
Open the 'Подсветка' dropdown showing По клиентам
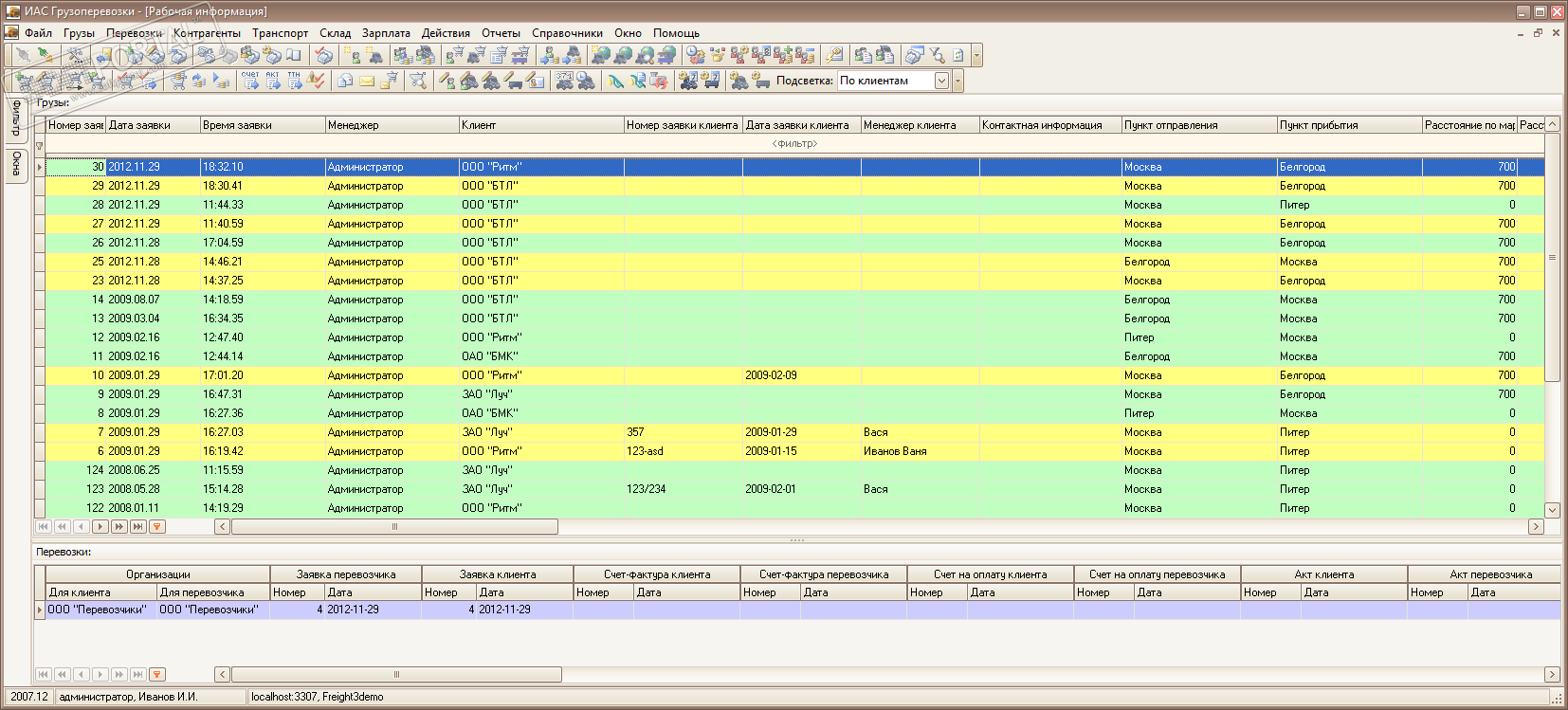(x=941, y=81)
